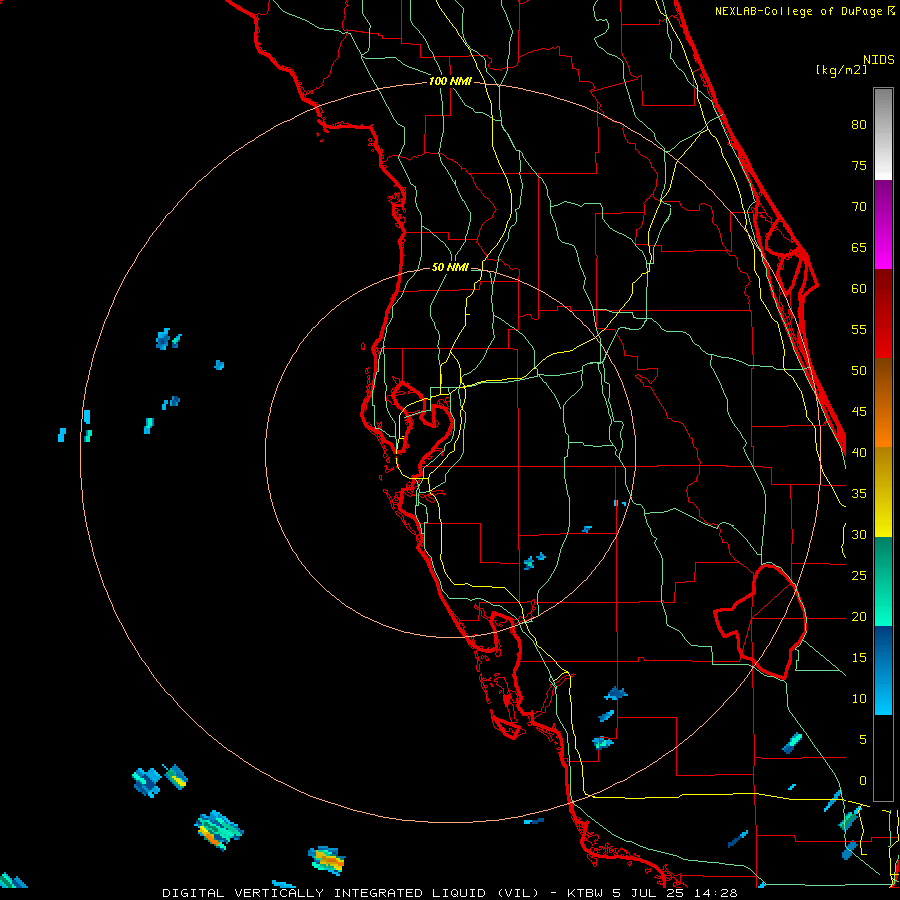Select legend value 5

pyautogui.click(x=863, y=739)
